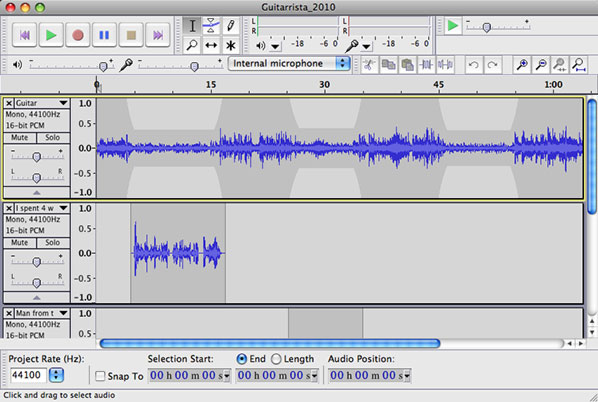Click the Guitar track gain slider
The image size is (598, 402).
(x=37, y=157)
